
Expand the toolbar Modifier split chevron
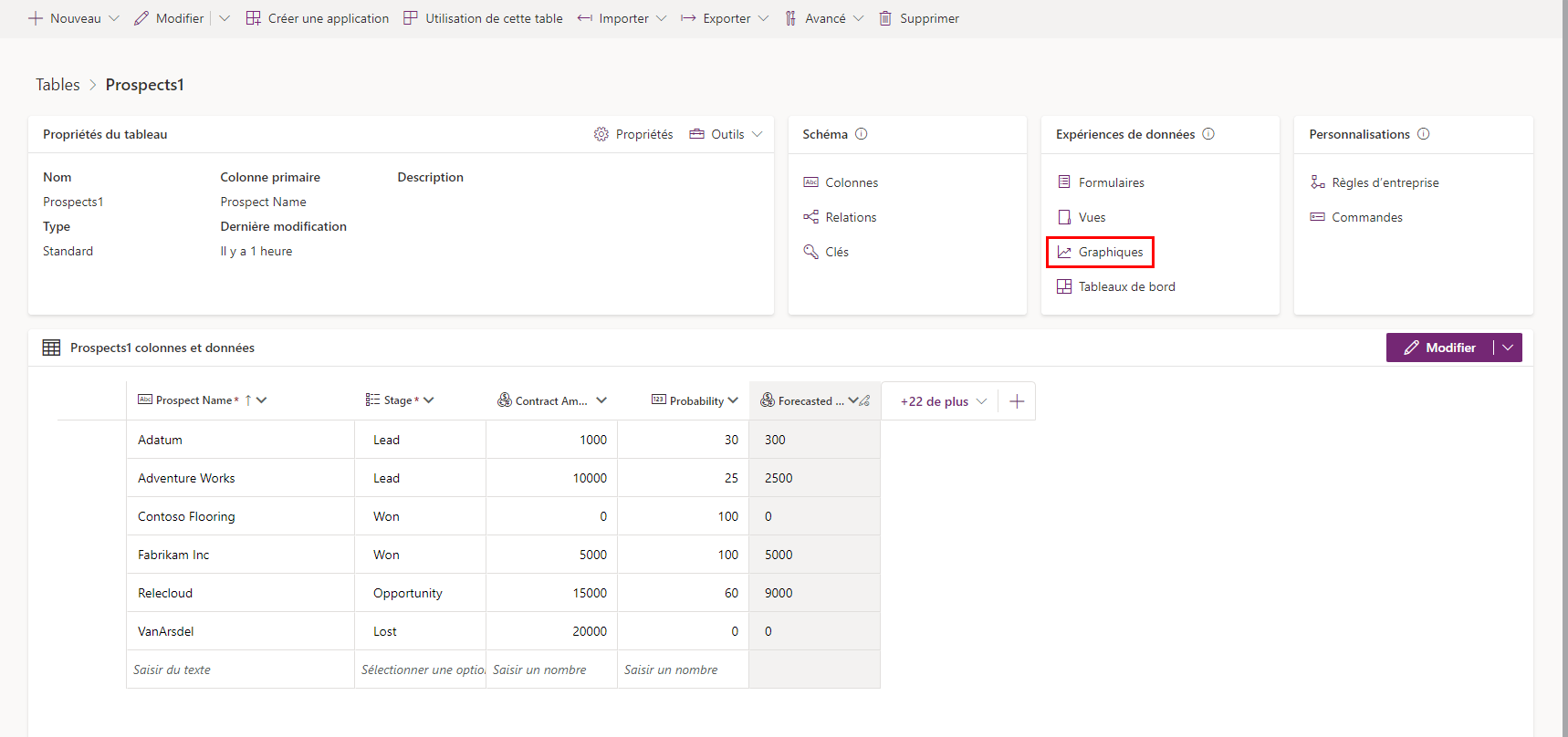[225, 18]
